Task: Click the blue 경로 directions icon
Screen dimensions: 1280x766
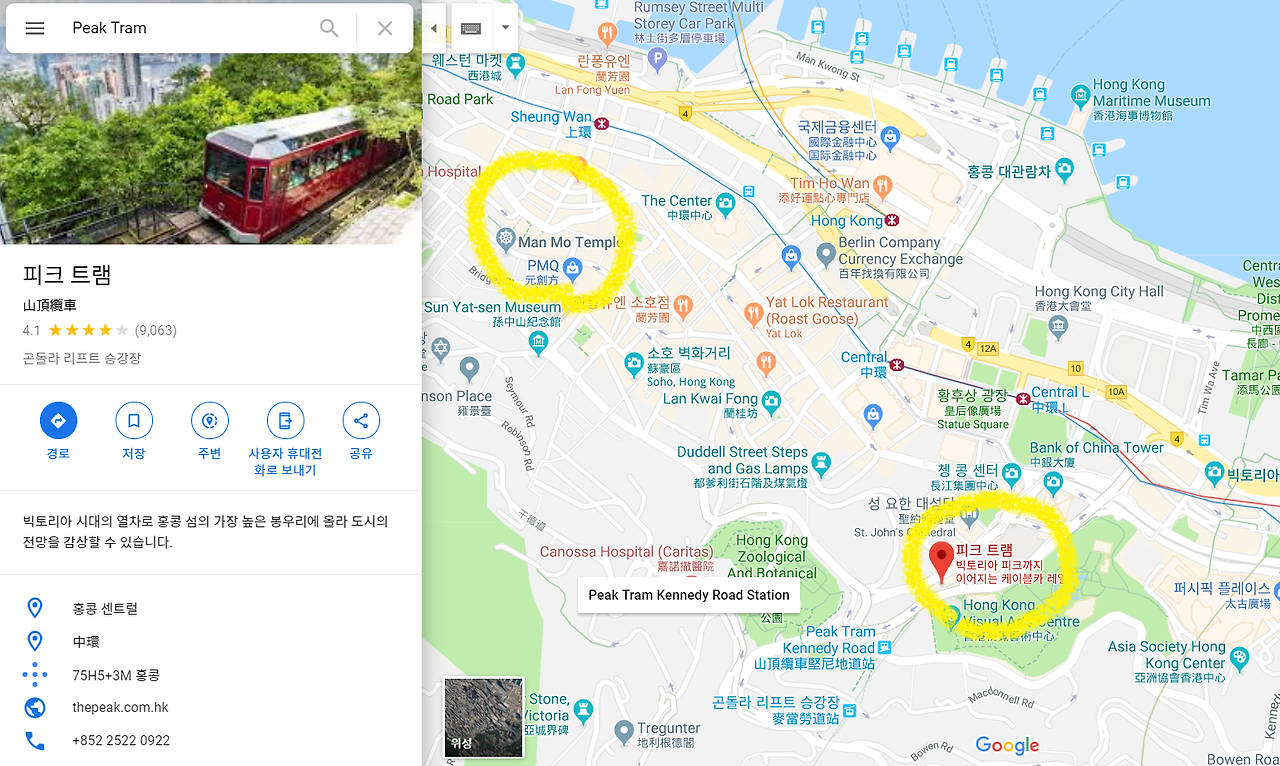Action: [x=58, y=421]
